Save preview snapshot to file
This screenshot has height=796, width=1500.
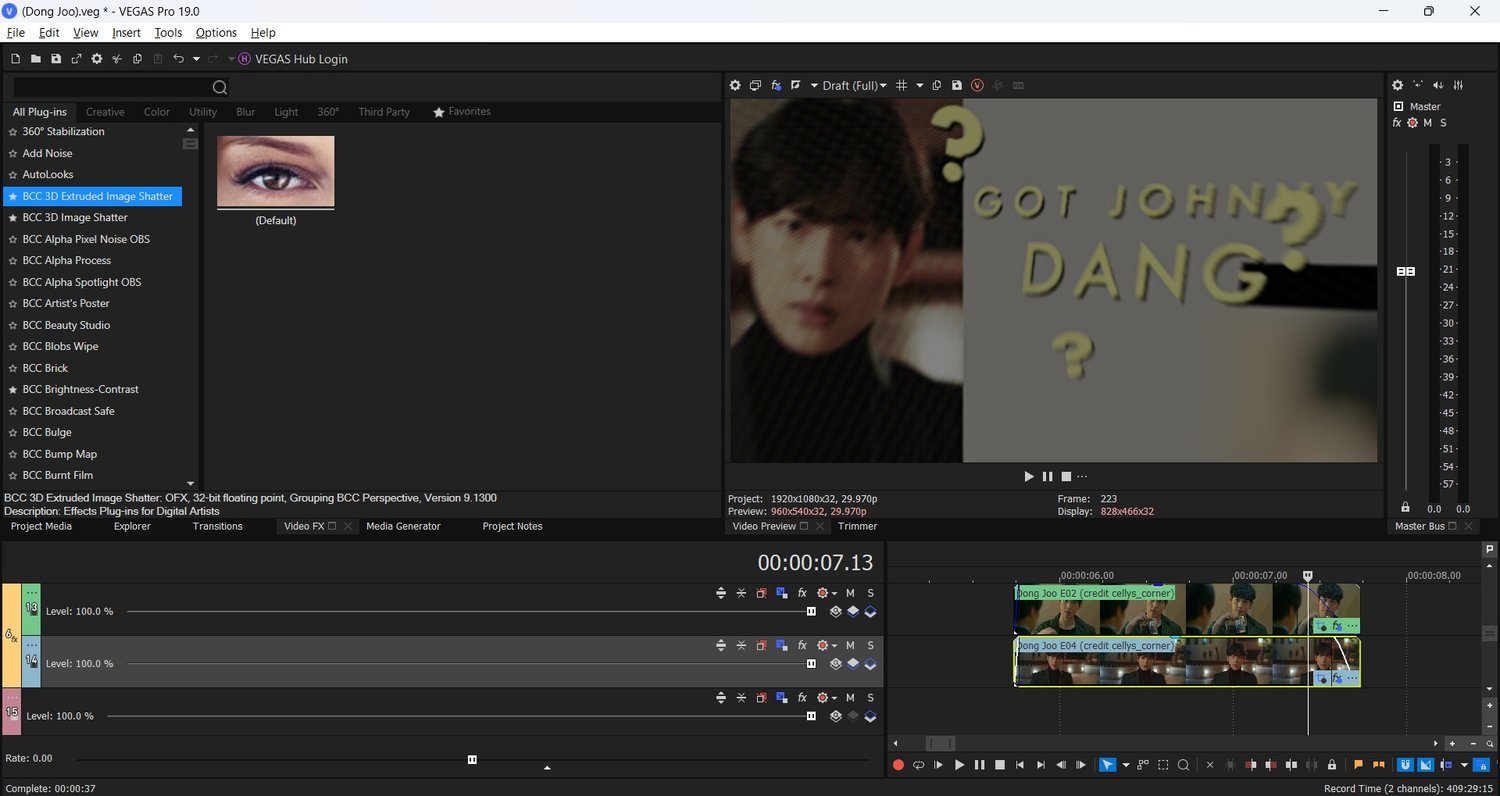click(x=957, y=86)
